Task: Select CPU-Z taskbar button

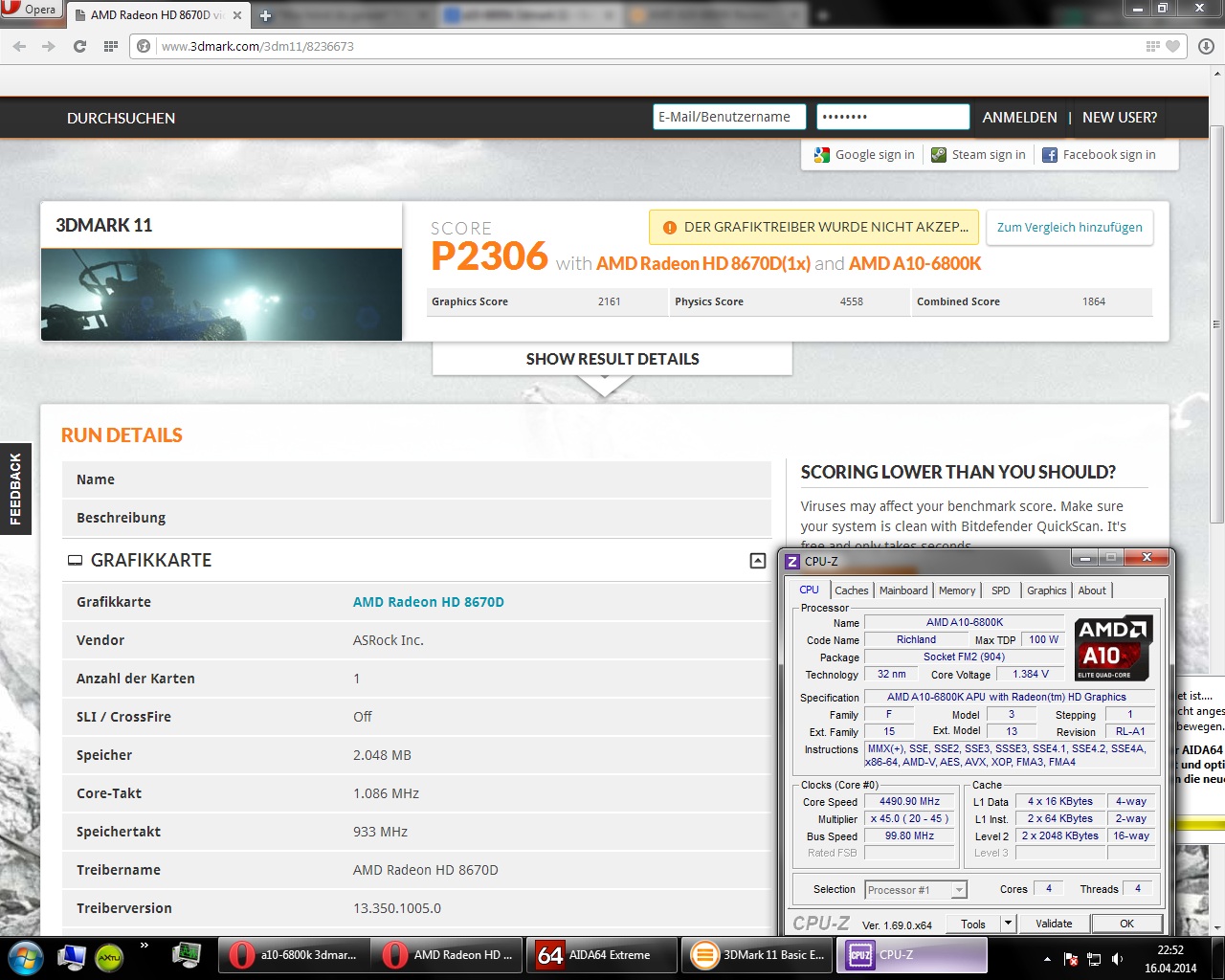Action: [x=912, y=955]
